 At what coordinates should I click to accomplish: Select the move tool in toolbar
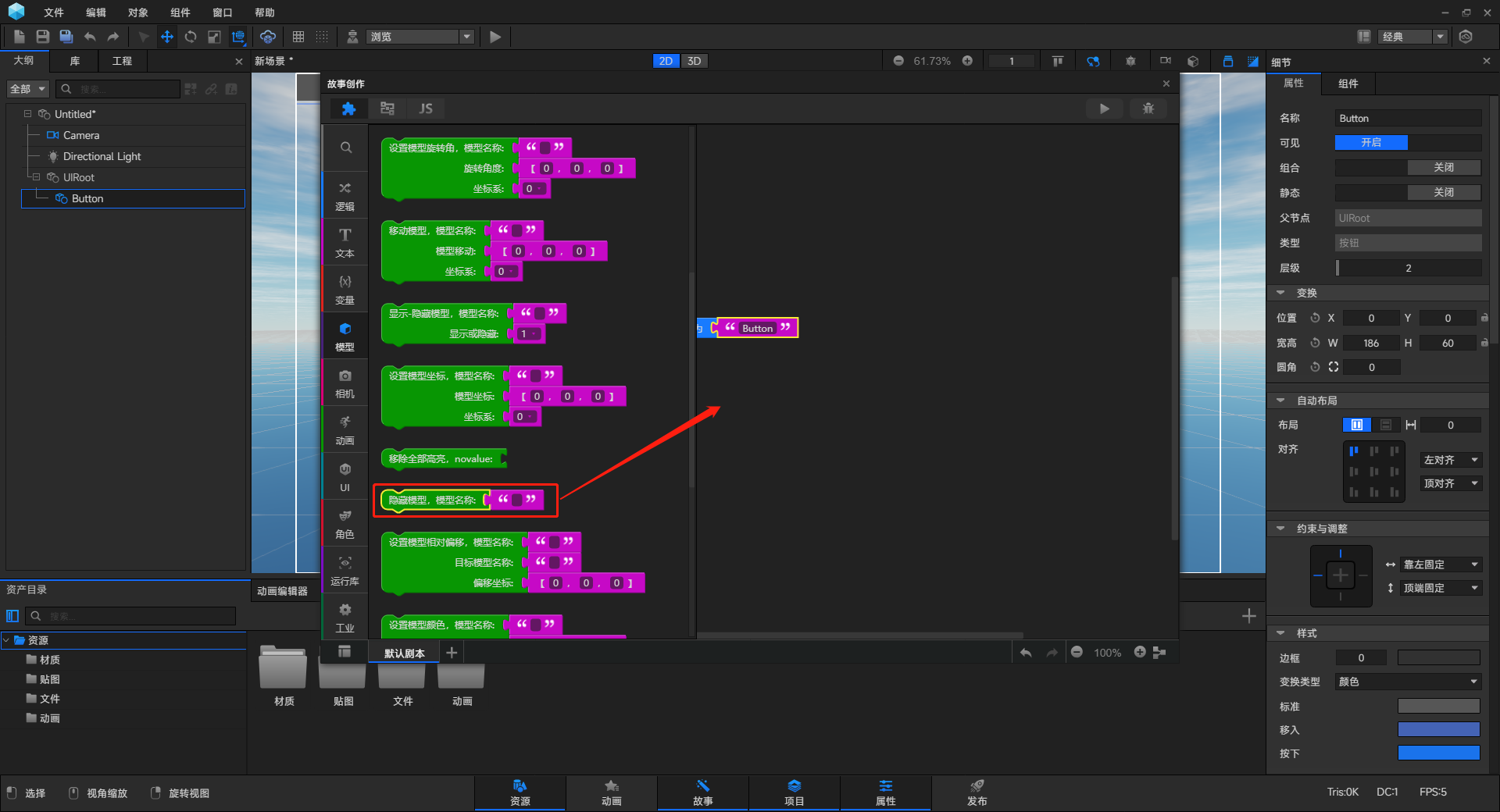click(x=167, y=37)
